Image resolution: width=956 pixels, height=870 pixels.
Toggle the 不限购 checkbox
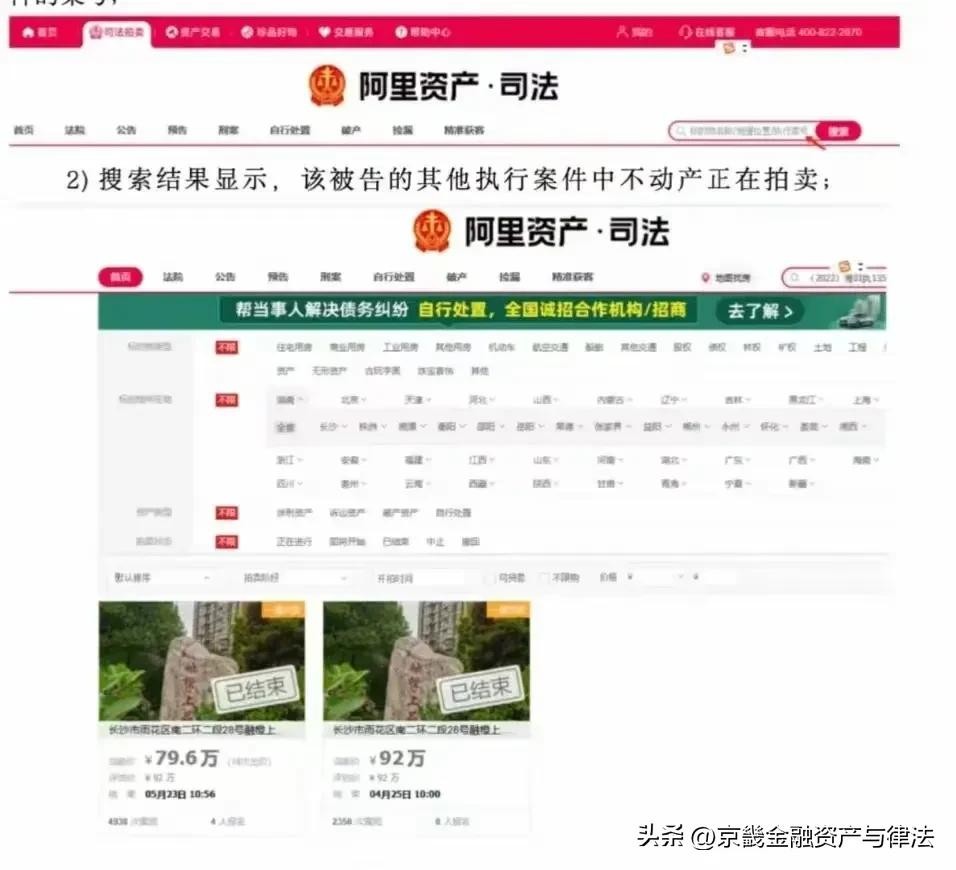545,578
